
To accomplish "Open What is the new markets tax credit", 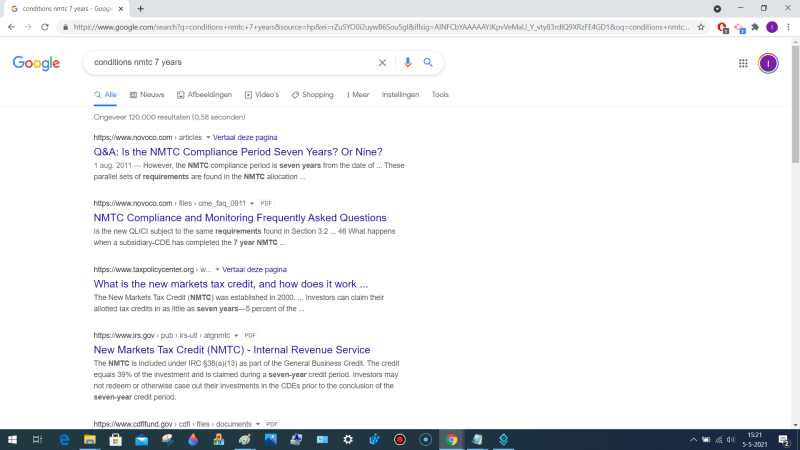I will pos(231,284).
